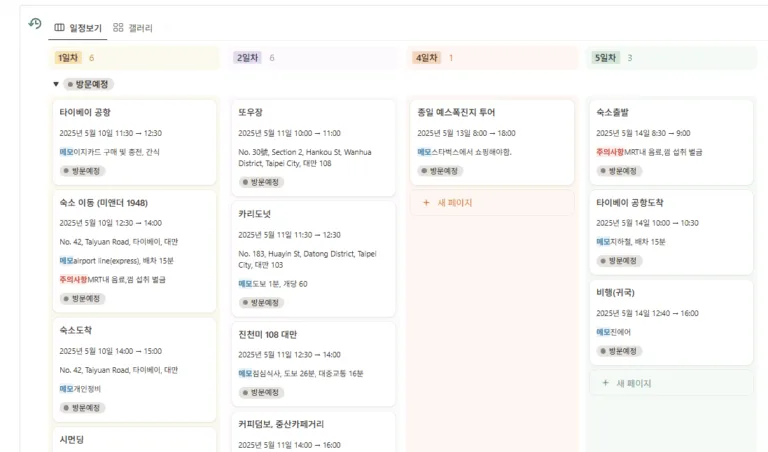Select the 5일차 column header tag
Viewport: 768px width, 452px height.
[x=605, y=58]
